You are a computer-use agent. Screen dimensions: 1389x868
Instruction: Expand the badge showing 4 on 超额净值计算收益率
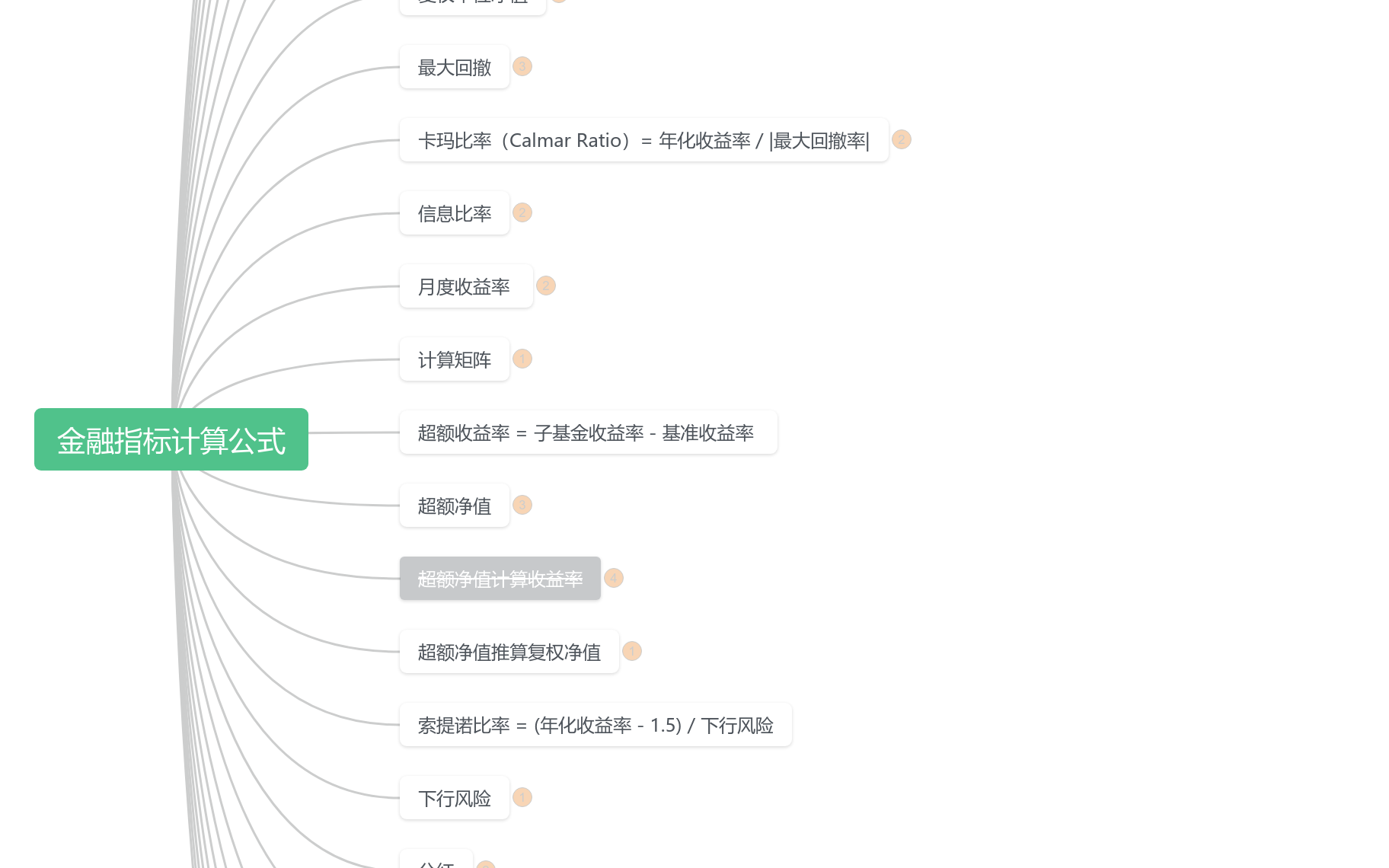614,578
